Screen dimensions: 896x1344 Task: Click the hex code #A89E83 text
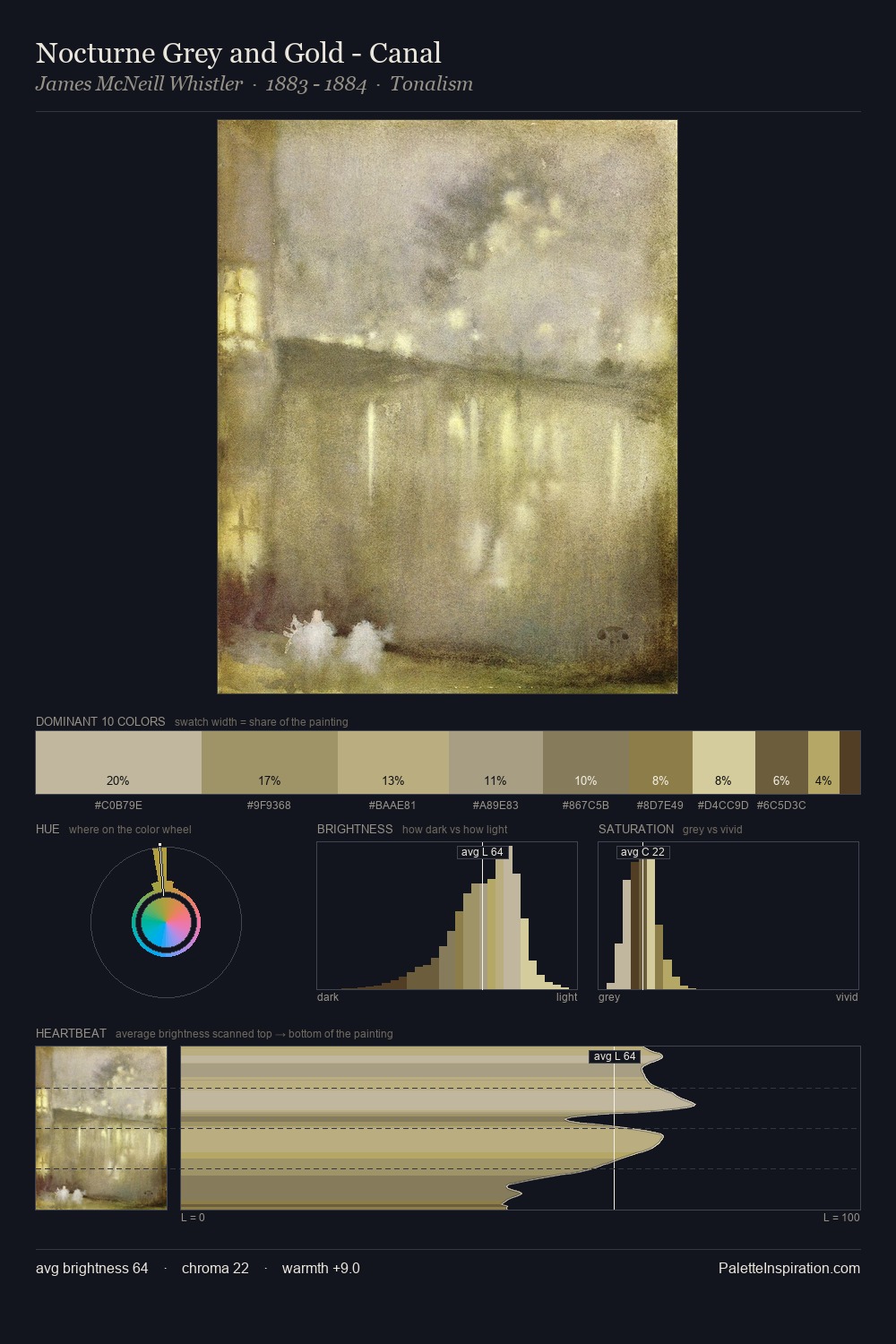tap(495, 806)
